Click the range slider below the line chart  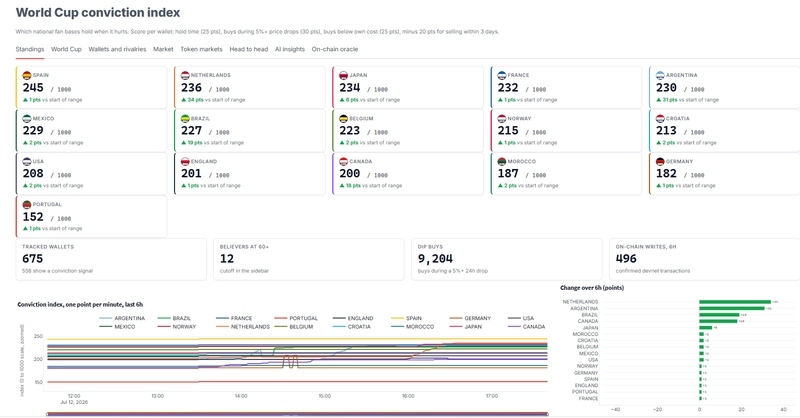(x=297, y=414)
